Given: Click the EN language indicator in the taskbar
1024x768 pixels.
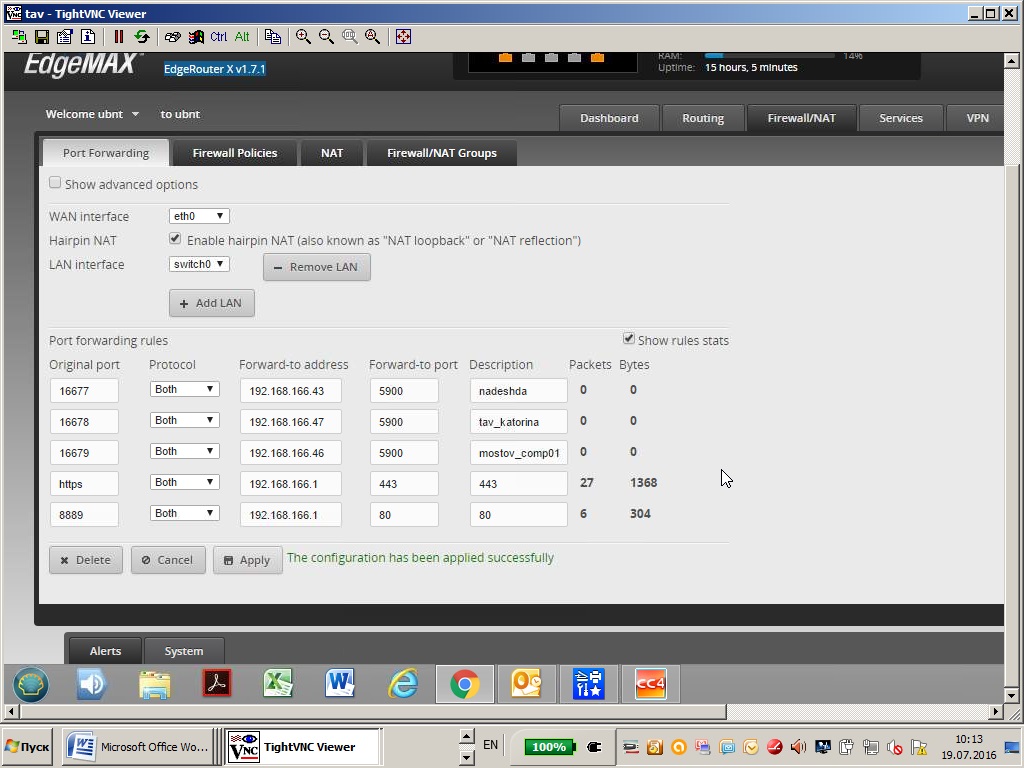Looking at the screenshot, I should (x=490, y=744).
